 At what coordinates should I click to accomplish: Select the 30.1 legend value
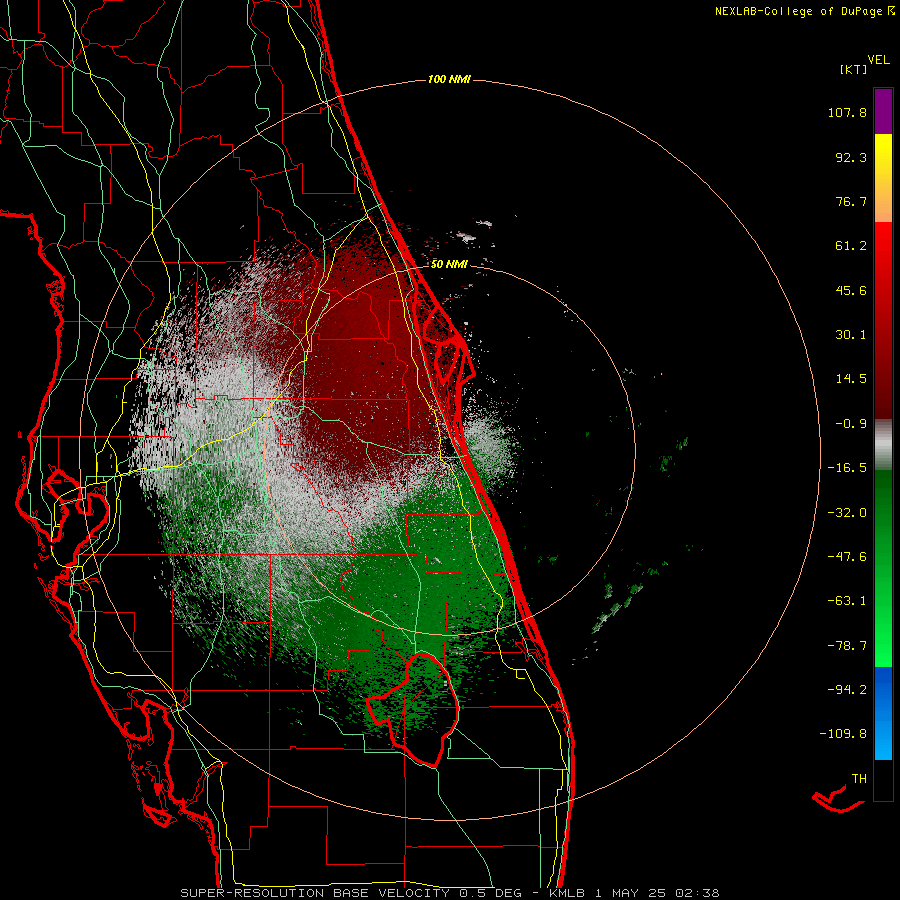(x=851, y=335)
